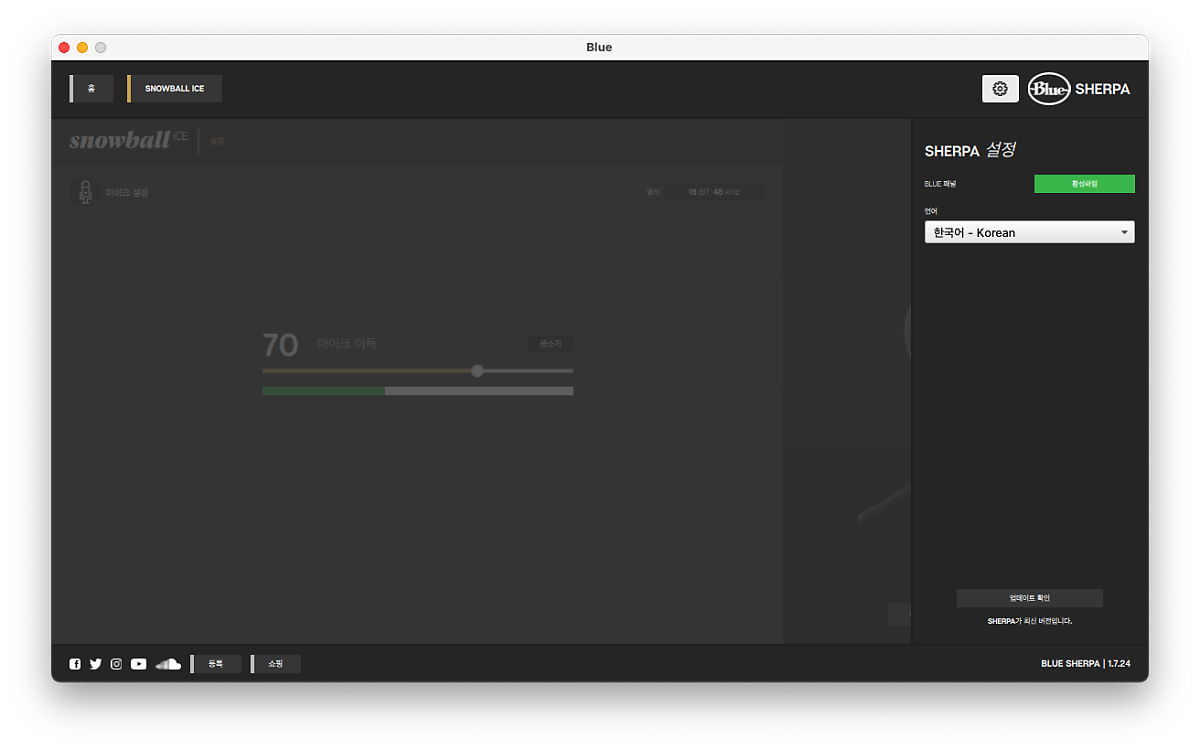Click the 마이크 설정 label
The width and height of the screenshot is (1200, 750).
pyautogui.click(x=127, y=193)
